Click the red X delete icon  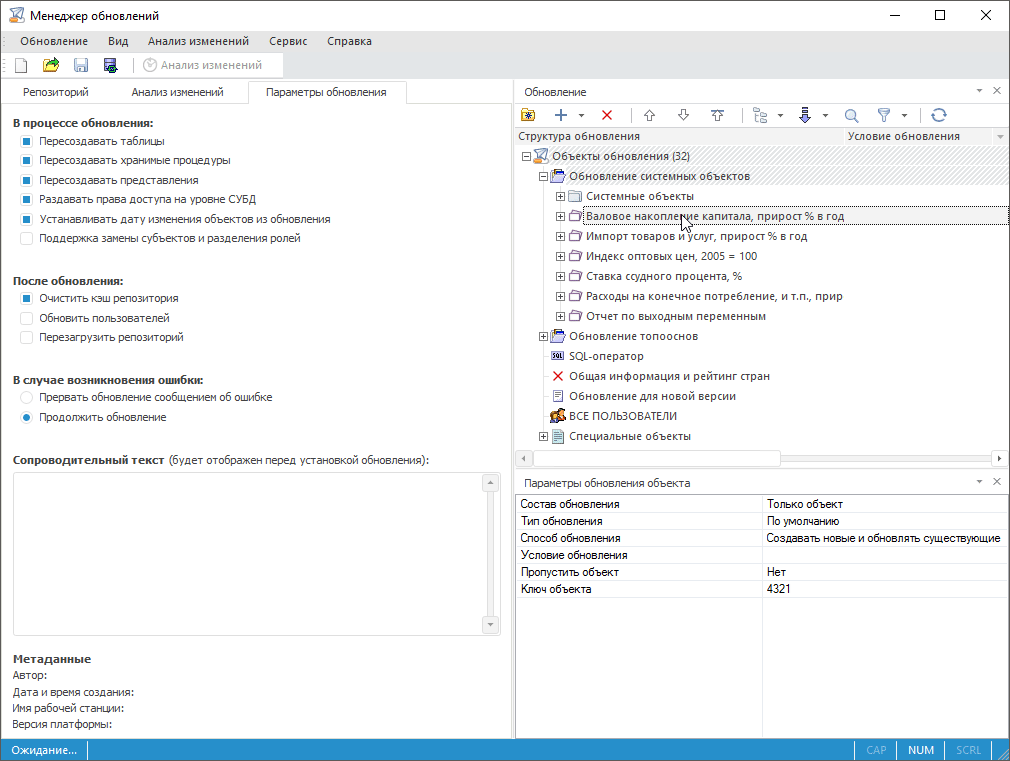(607, 115)
